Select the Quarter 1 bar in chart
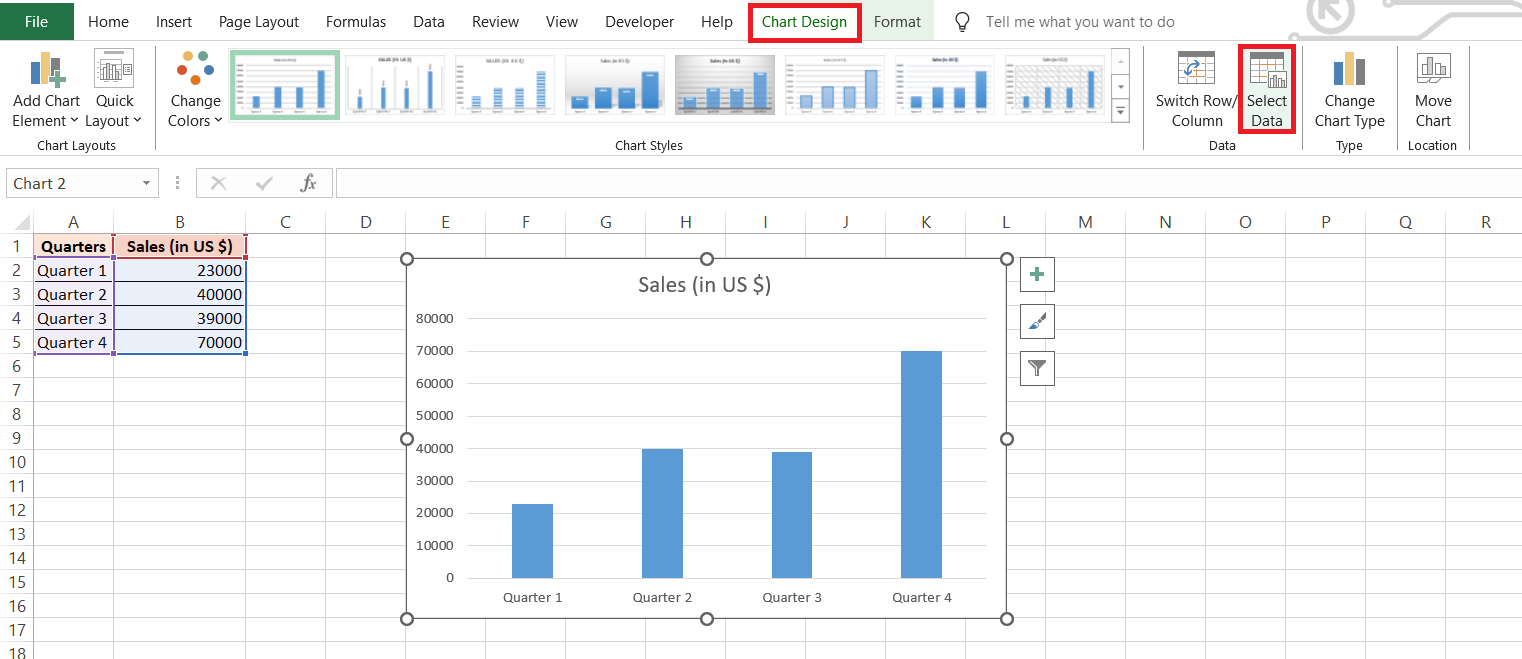Image resolution: width=1522 pixels, height=659 pixels. (x=532, y=541)
